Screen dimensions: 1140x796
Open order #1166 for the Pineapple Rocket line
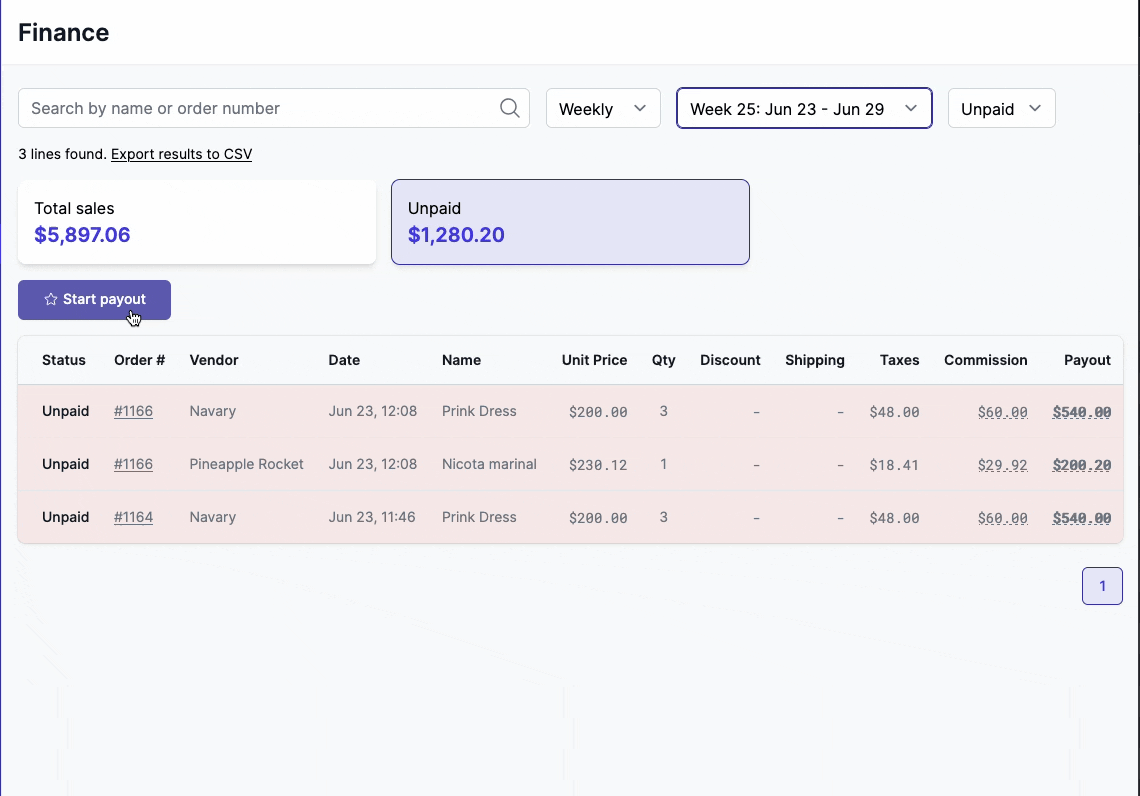[x=133, y=464]
